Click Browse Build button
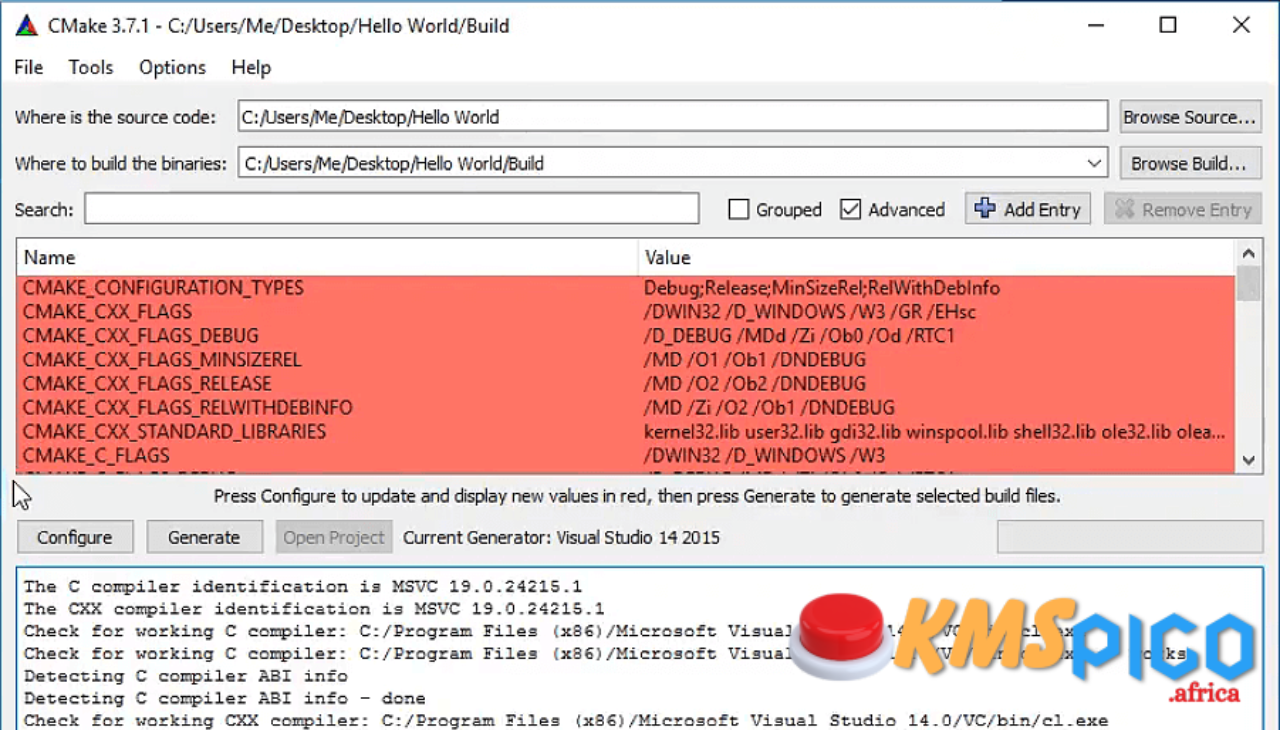Viewport: 1280px width, 730px height. tap(1189, 163)
